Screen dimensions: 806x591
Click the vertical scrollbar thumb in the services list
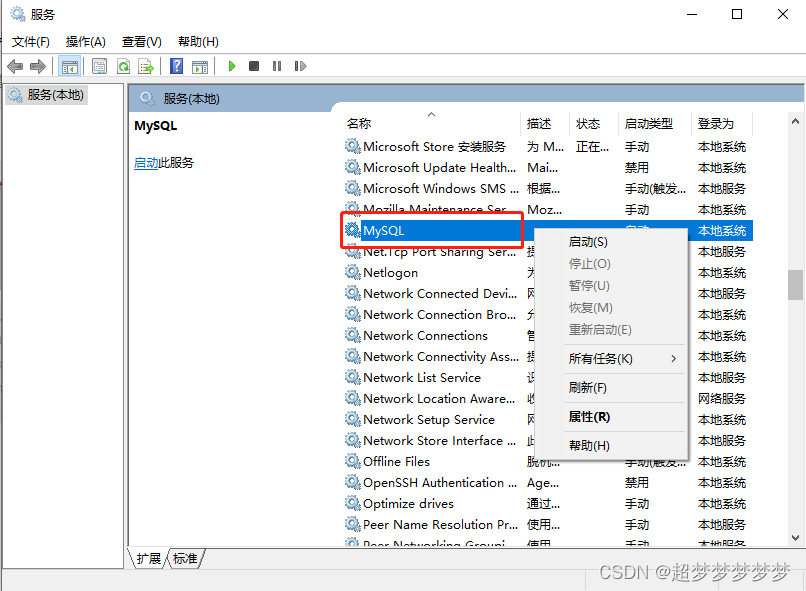click(x=795, y=285)
